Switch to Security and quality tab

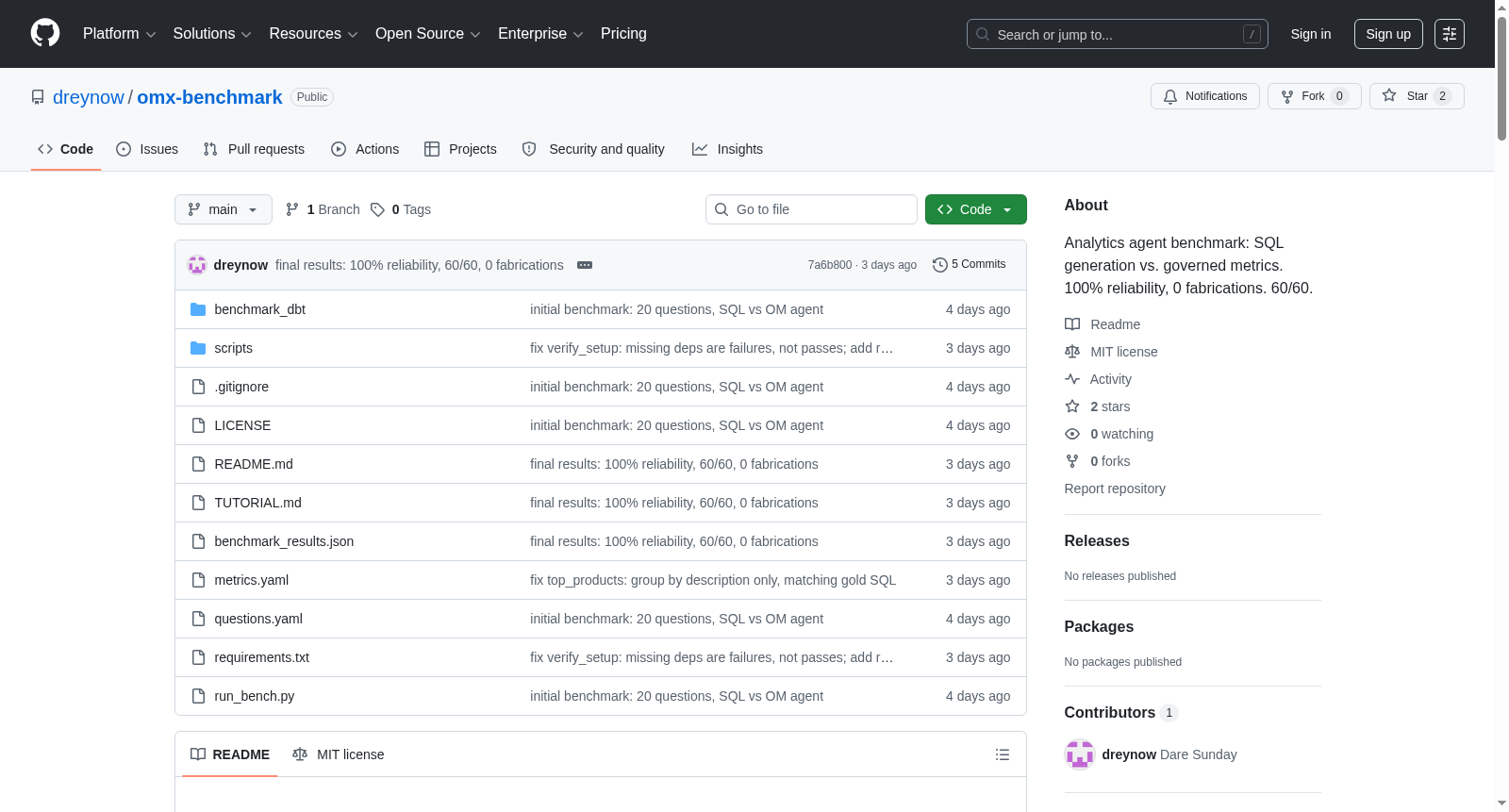[593, 149]
